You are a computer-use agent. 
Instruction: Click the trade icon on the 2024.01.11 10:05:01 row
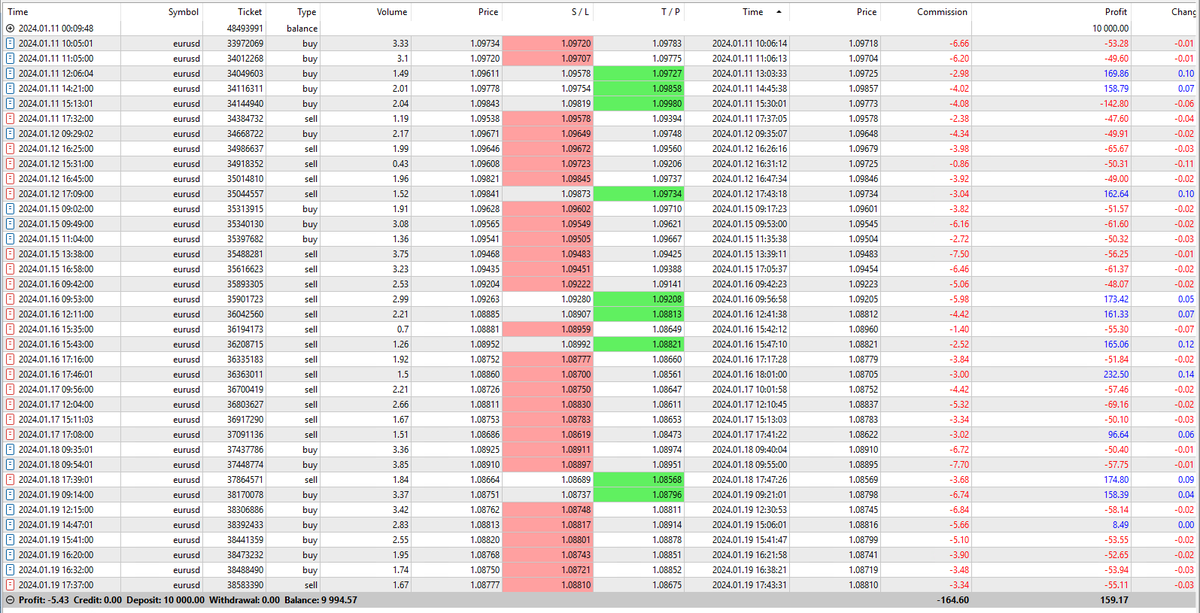click(10, 44)
